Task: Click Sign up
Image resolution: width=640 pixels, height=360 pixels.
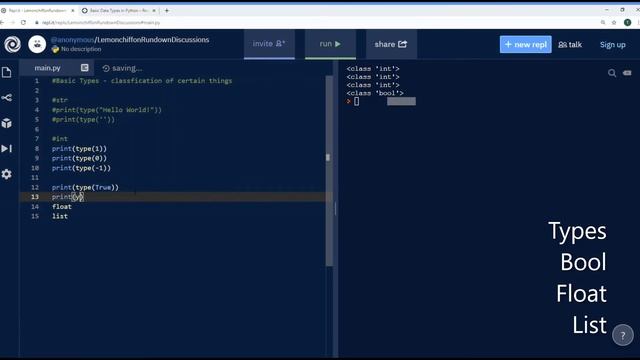Action: coord(613,44)
